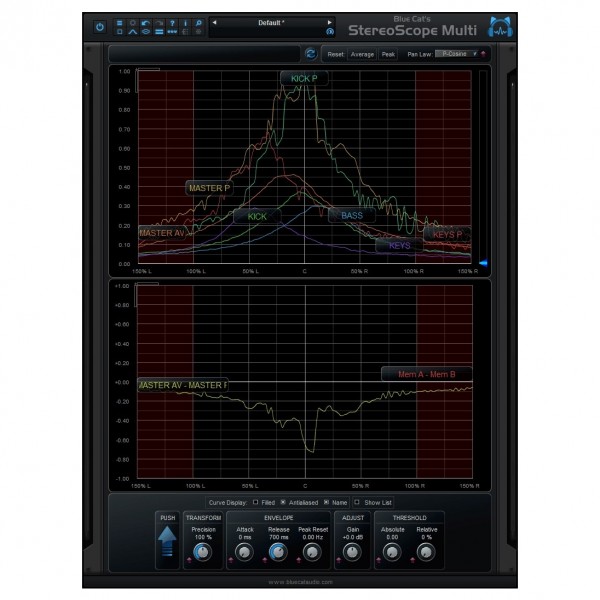This screenshot has height=600, width=600.
Task: Click the circular refresh arrows icon
Action: (x=311, y=54)
